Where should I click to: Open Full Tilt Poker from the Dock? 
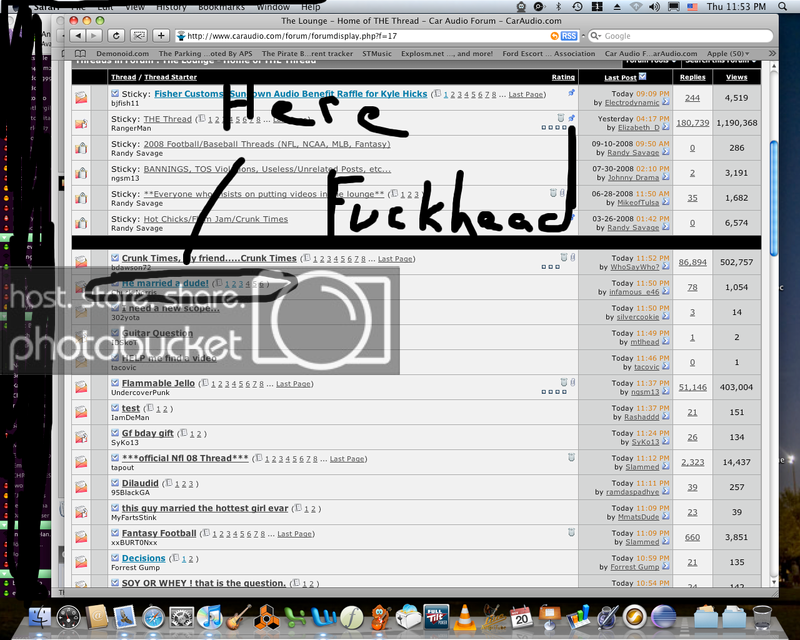(436, 617)
